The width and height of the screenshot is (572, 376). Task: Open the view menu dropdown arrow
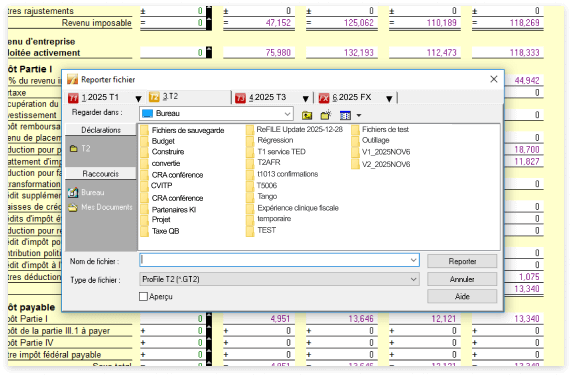coord(359,116)
